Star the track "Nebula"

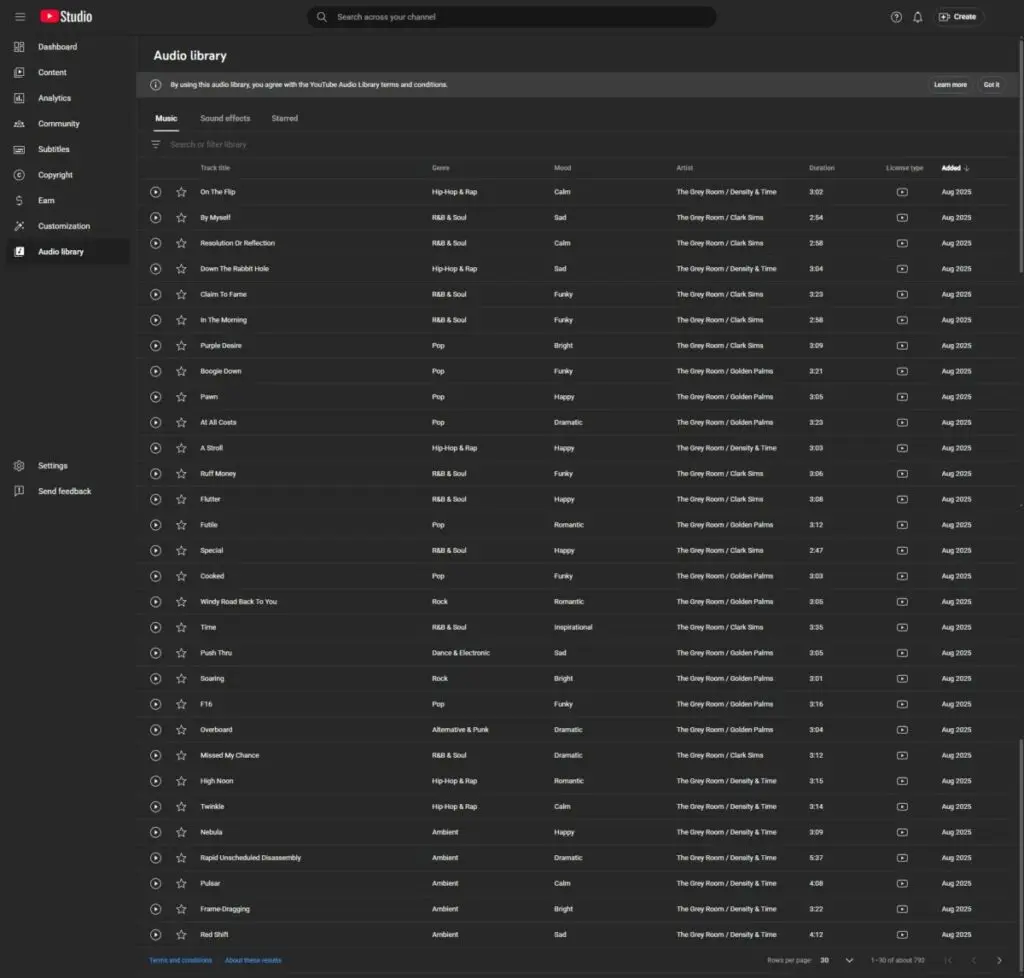click(x=181, y=832)
